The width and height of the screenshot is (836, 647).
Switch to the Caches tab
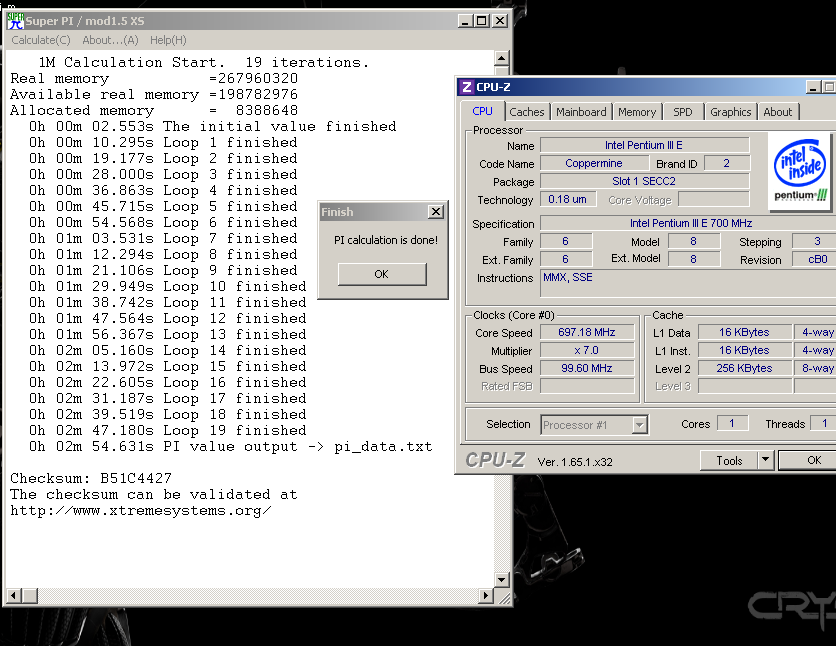click(x=527, y=112)
